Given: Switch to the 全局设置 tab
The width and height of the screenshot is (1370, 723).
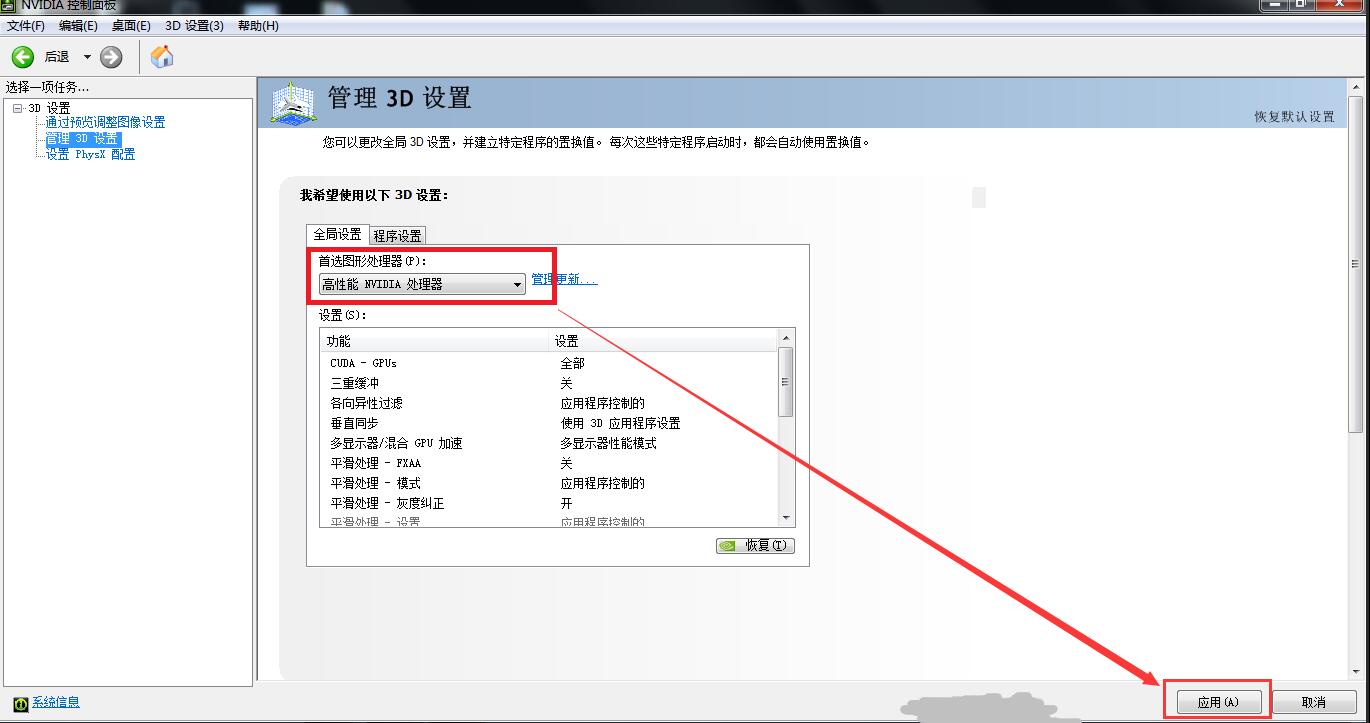Looking at the screenshot, I should click(x=337, y=234).
